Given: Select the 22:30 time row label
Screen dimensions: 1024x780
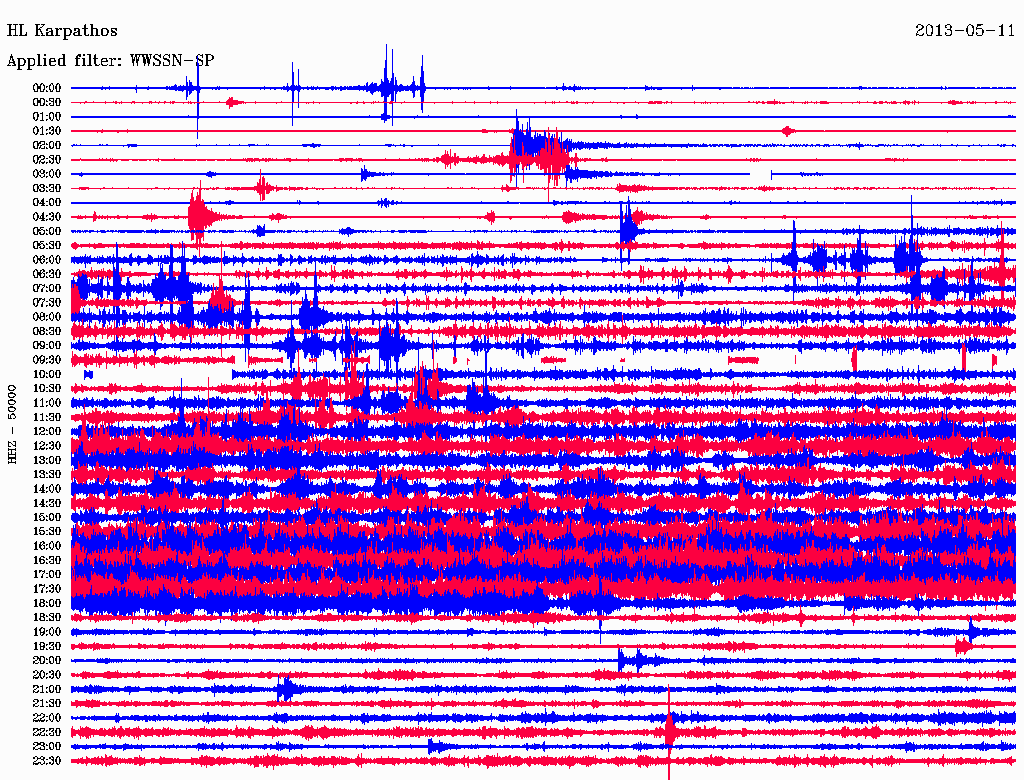Looking at the screenshot, I should (x=47, y=732).
